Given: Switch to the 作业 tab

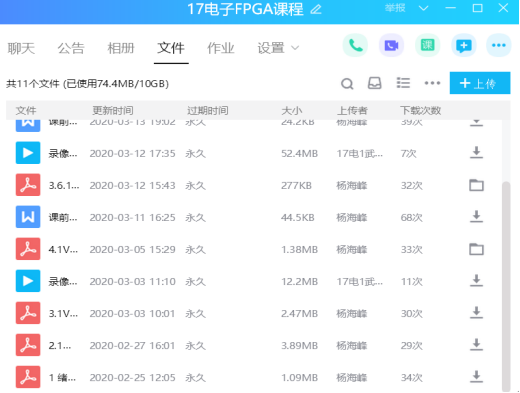Looking at the screenshot, I should tap(221, 48).
